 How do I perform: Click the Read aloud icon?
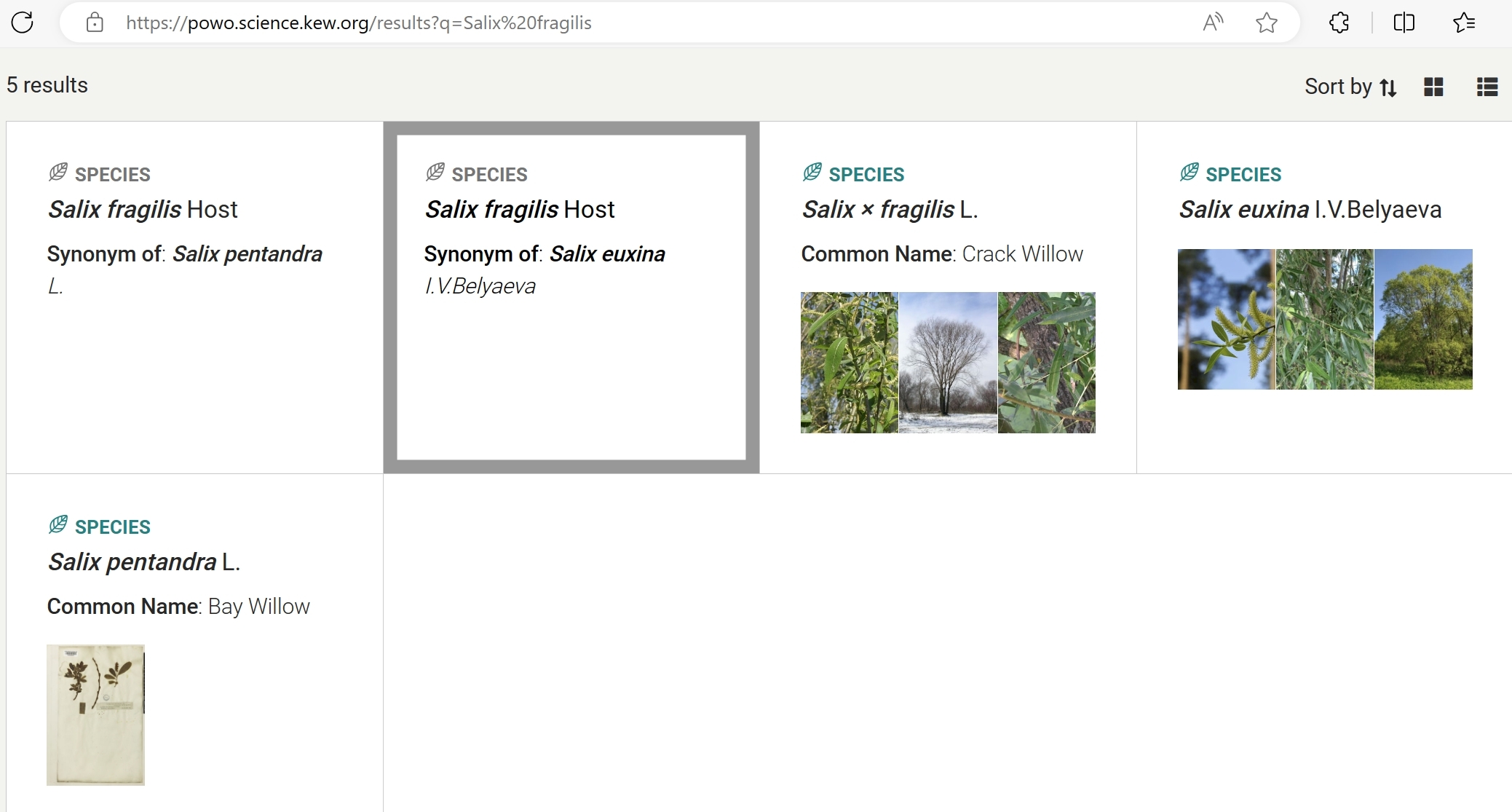(x=1212, y=23)
